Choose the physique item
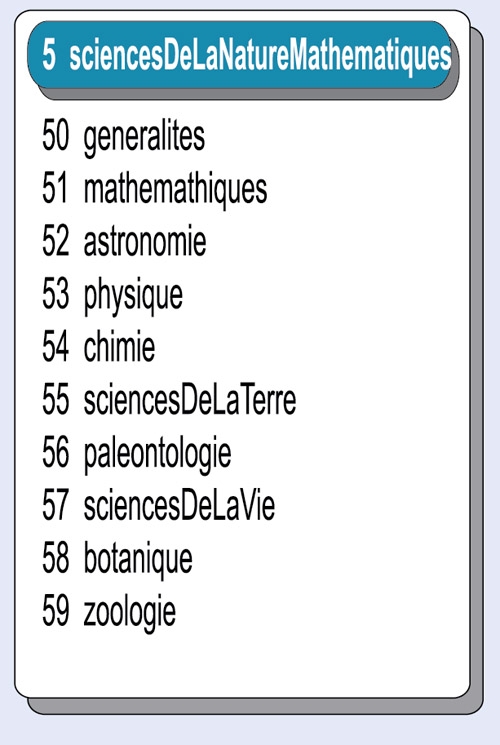Viewport: 500px width, 745px height. pyautogui.click(x=133, y=296)
